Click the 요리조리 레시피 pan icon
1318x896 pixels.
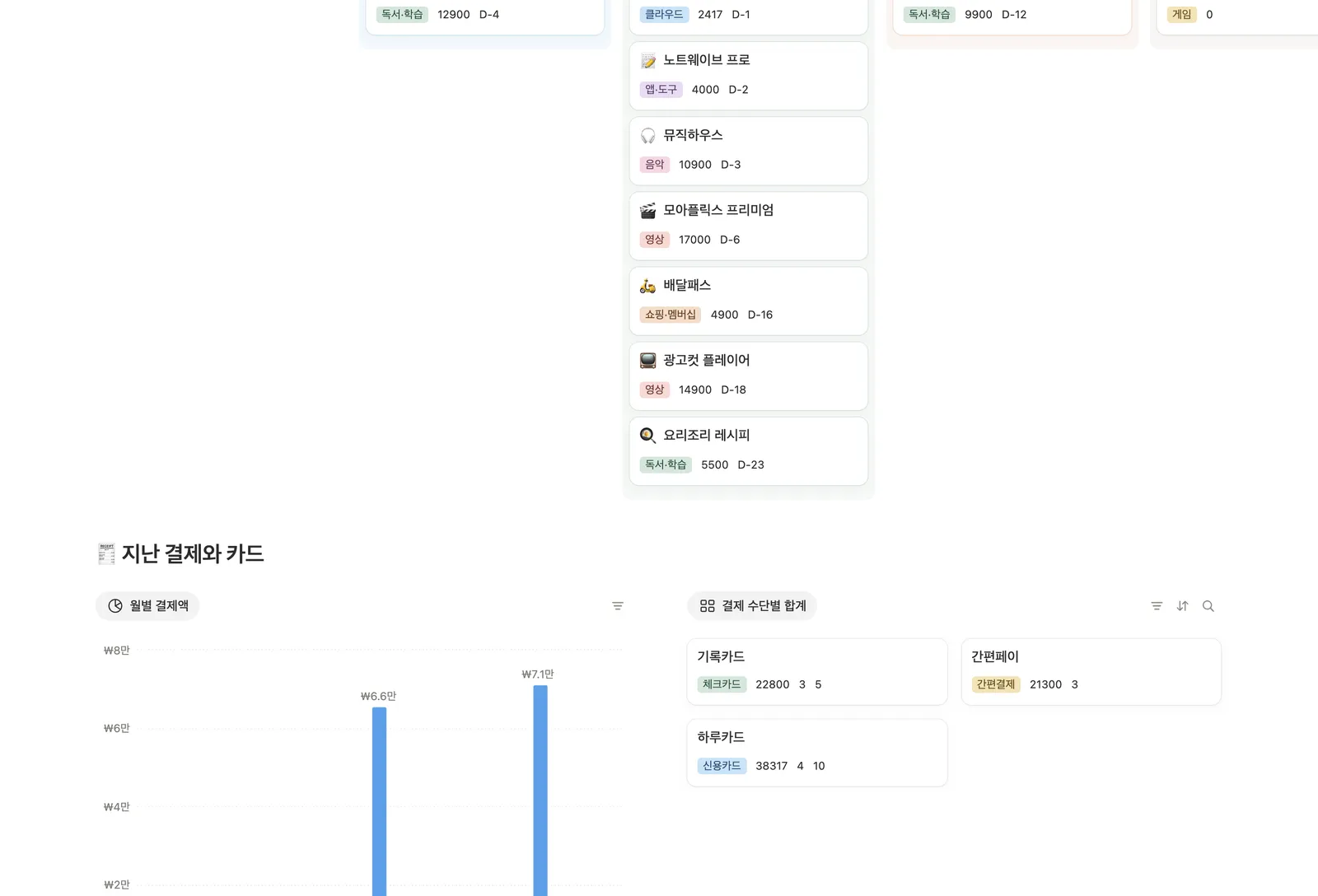[648, 435]
